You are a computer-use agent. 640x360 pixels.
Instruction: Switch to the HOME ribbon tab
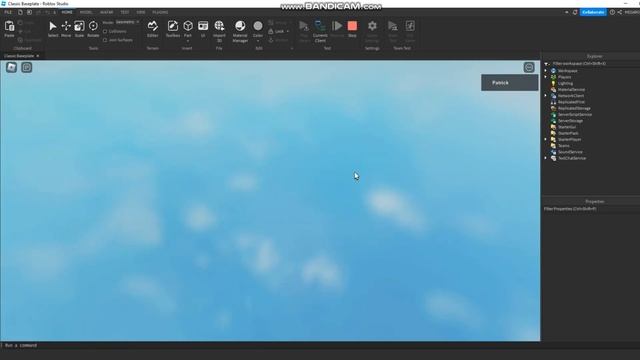[x=67, y=12]
